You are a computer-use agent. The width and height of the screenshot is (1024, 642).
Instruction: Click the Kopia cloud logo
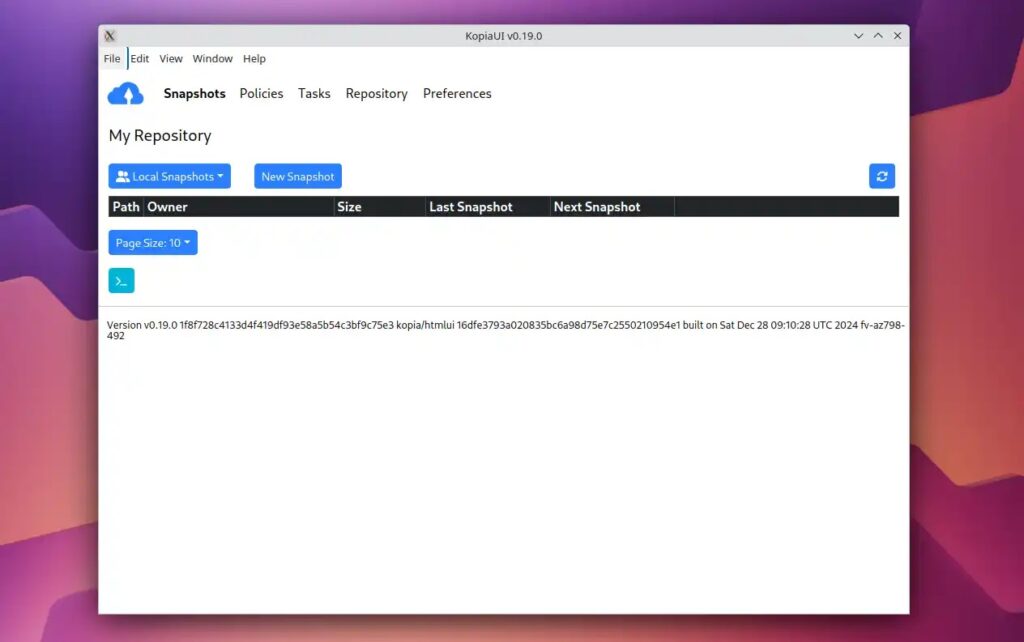tap(126, 94)
